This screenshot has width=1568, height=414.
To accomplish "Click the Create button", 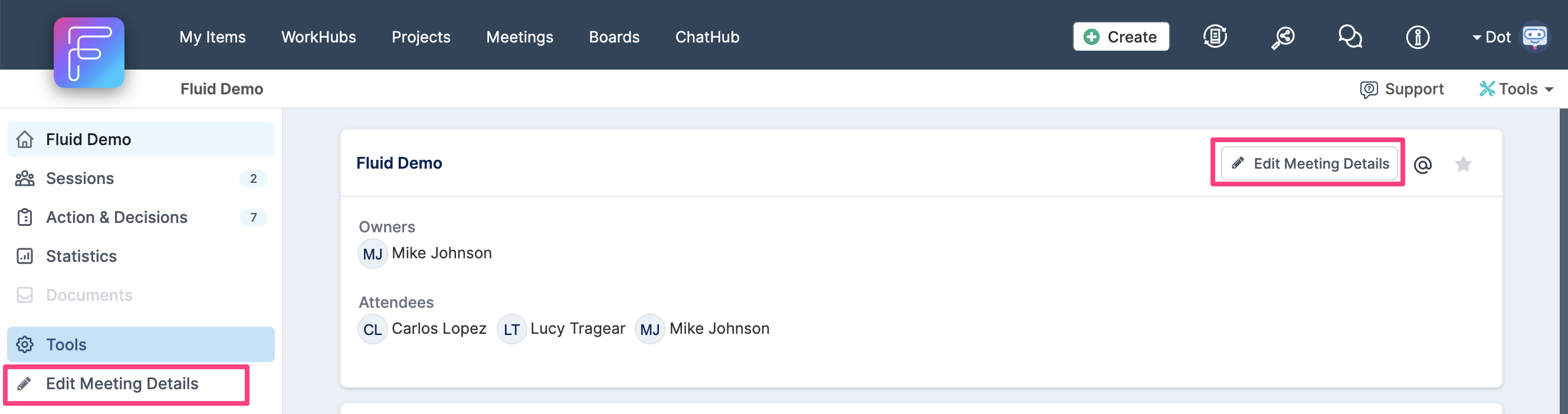I will point(1121,37).
